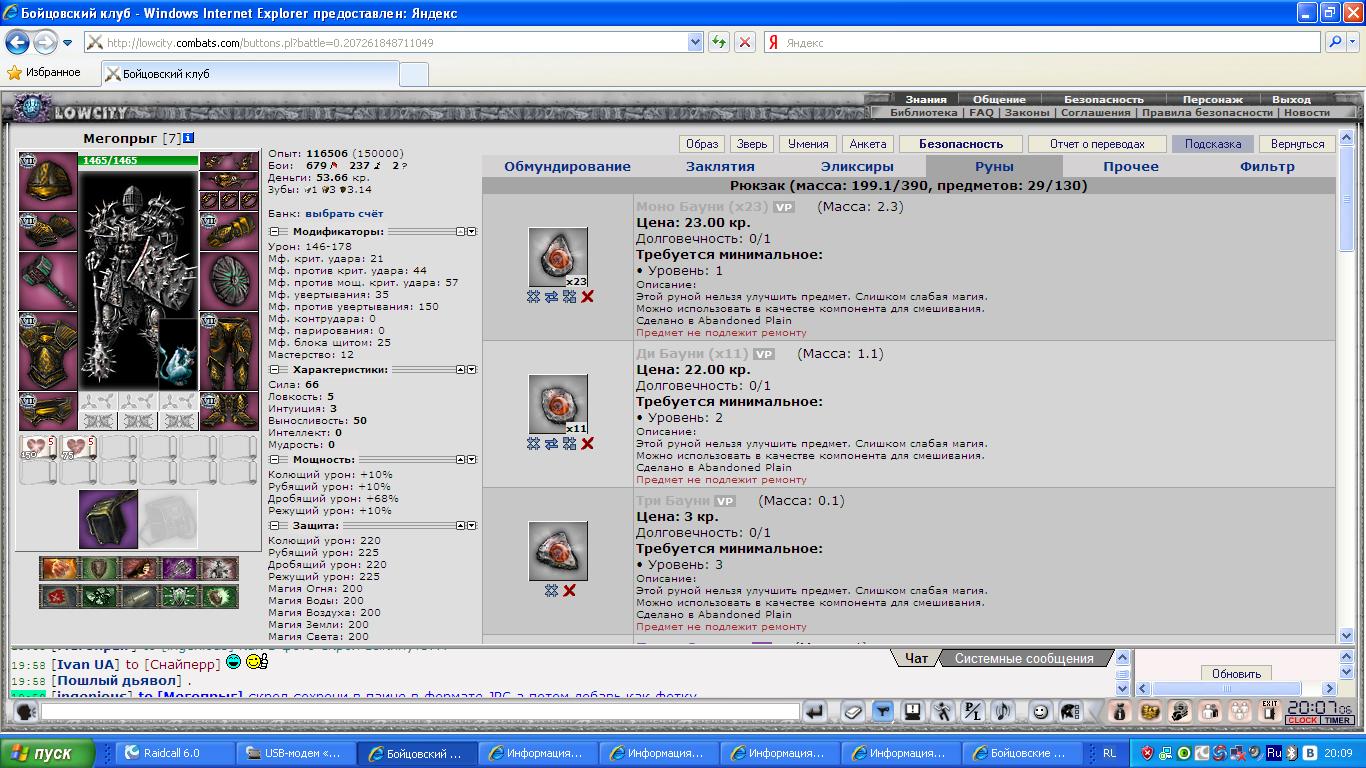The image size is (1366, 768).
Task: Collapse the Защита section
Action: (274, 525)
